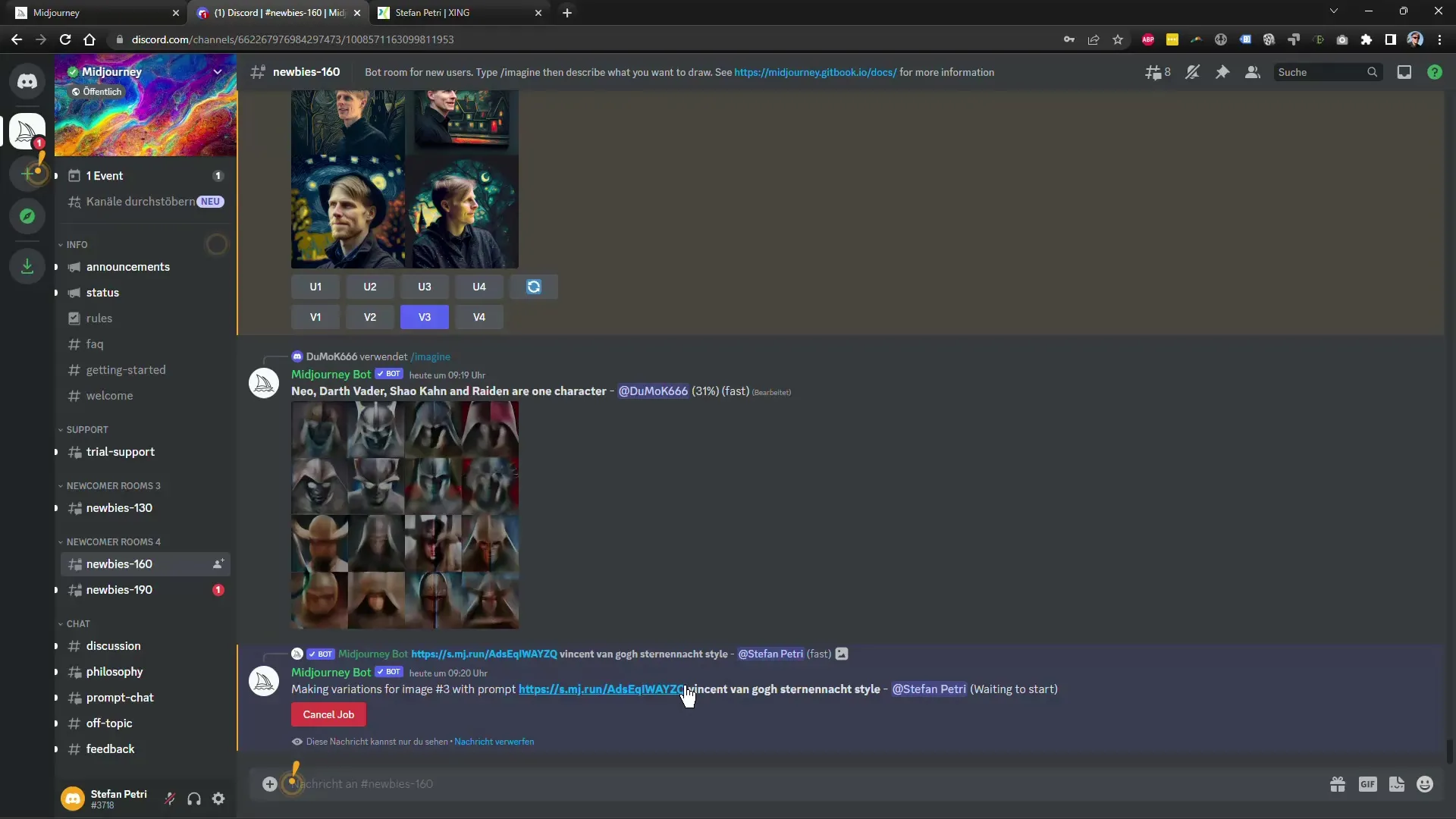Toggle member list icon
1456x819 pixels.
click(x=1253, y=72)
